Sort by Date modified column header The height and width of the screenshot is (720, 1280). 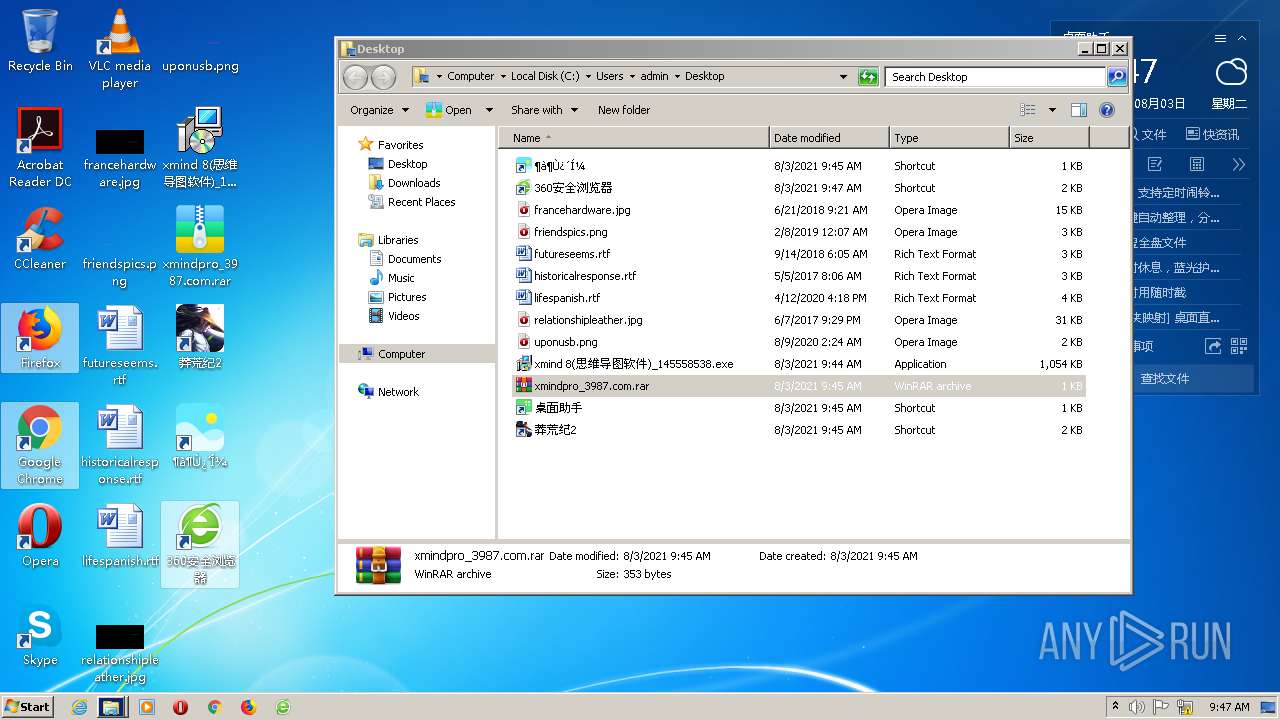[829, 138]
